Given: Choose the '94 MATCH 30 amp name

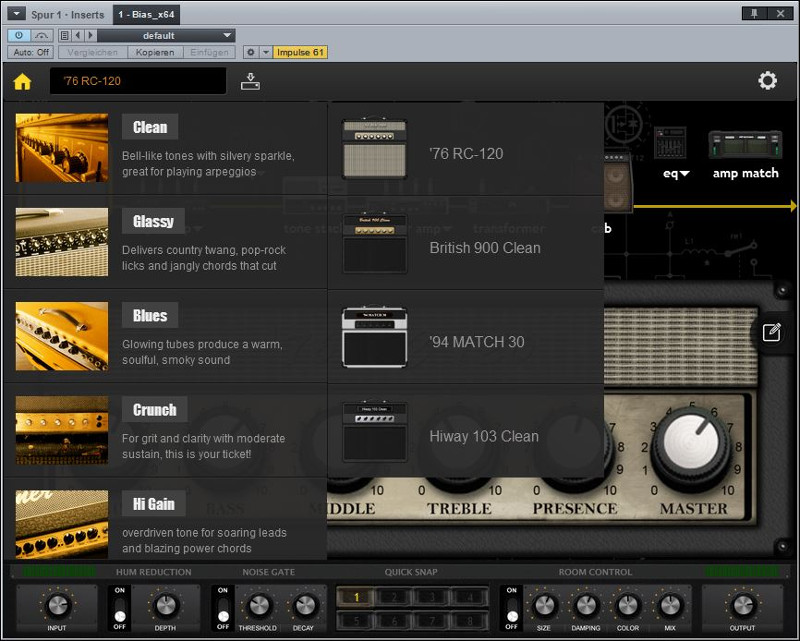Looking at the screenshot, I should tap(477, 342).
